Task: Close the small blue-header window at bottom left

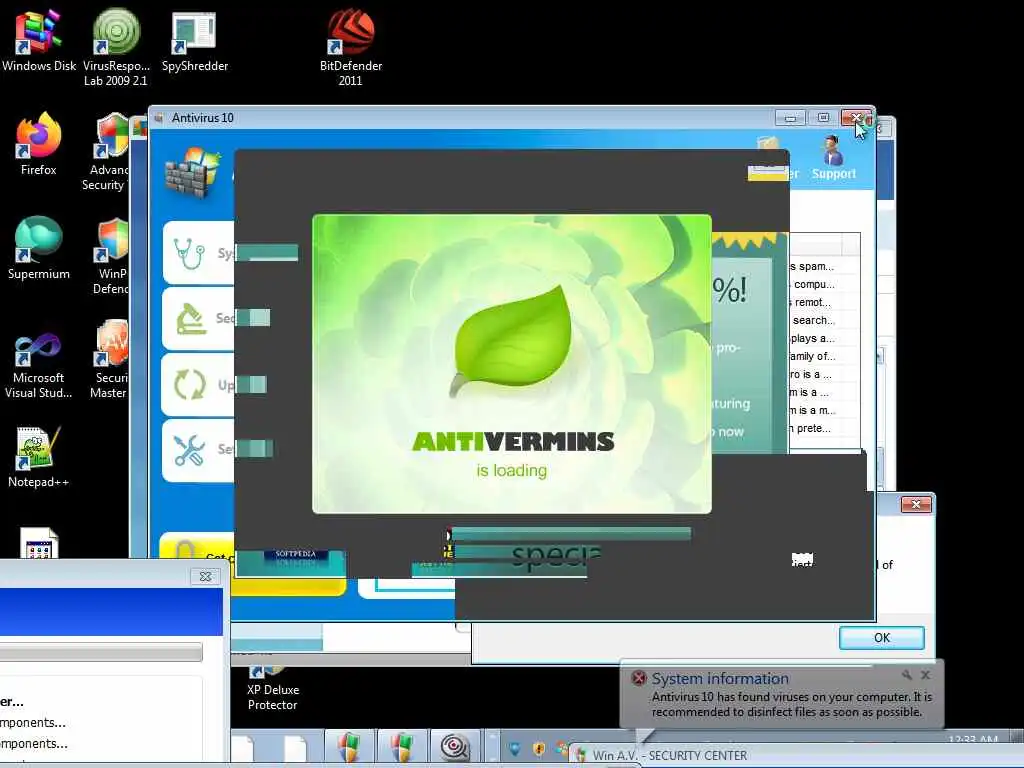Action: (x=205, y=576)
